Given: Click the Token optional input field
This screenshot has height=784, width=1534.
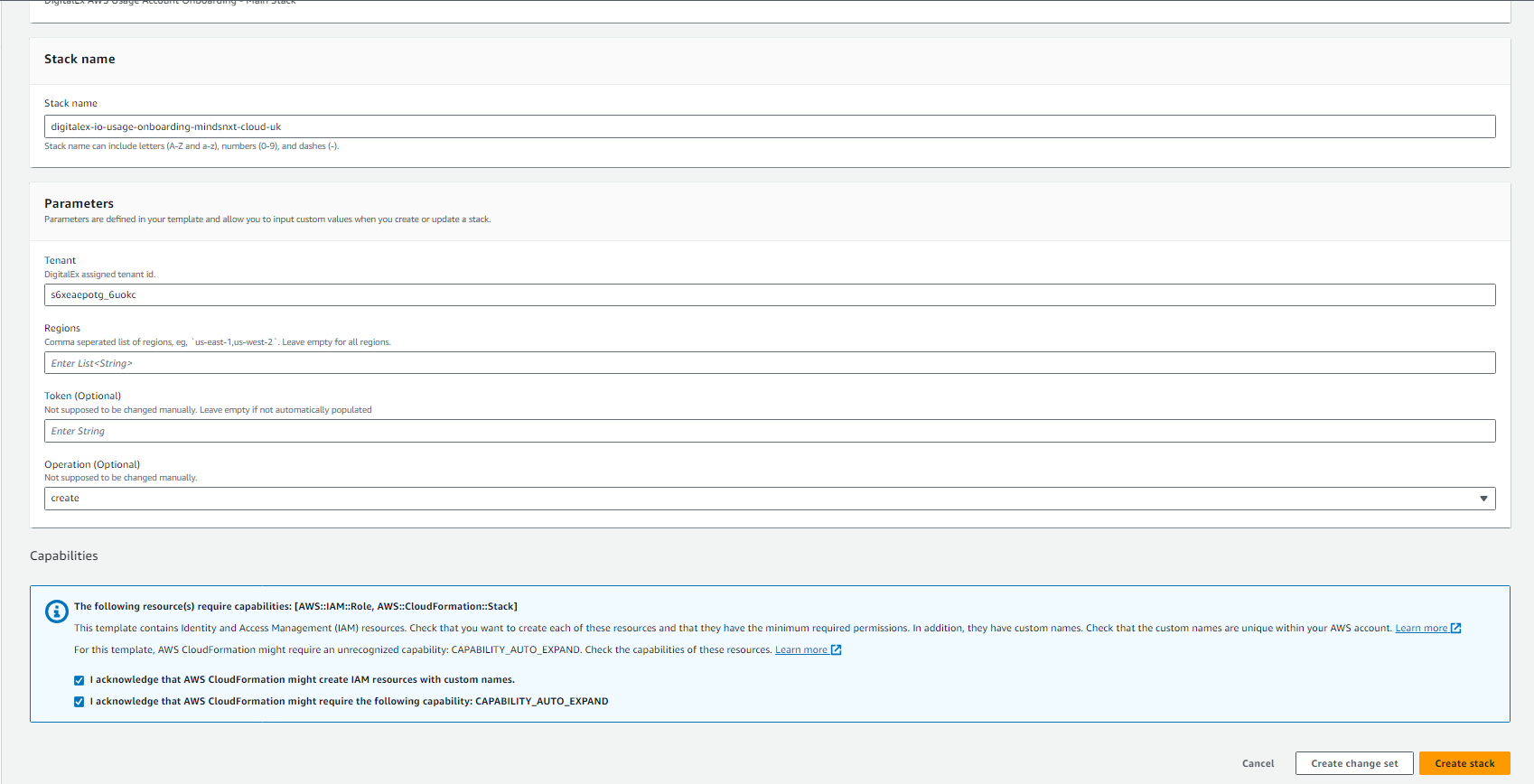Looking at the screenshot, I should (768, 431).
